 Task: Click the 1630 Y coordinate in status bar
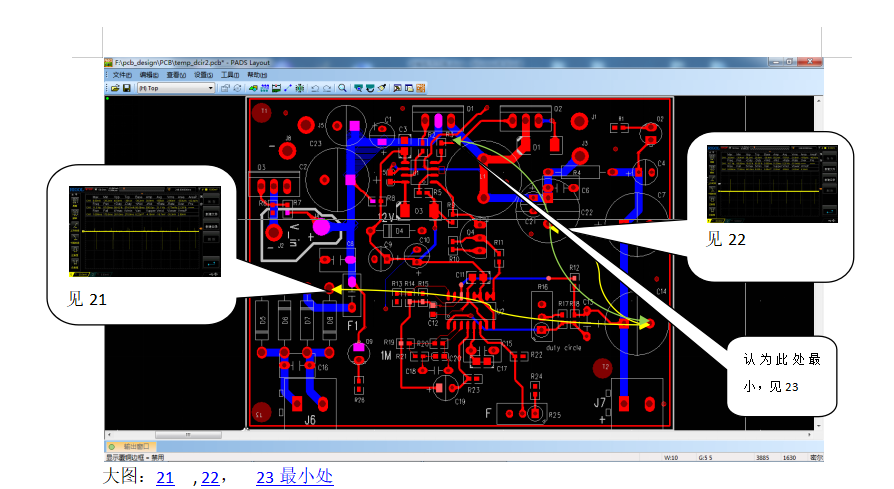tap(789, 458)
